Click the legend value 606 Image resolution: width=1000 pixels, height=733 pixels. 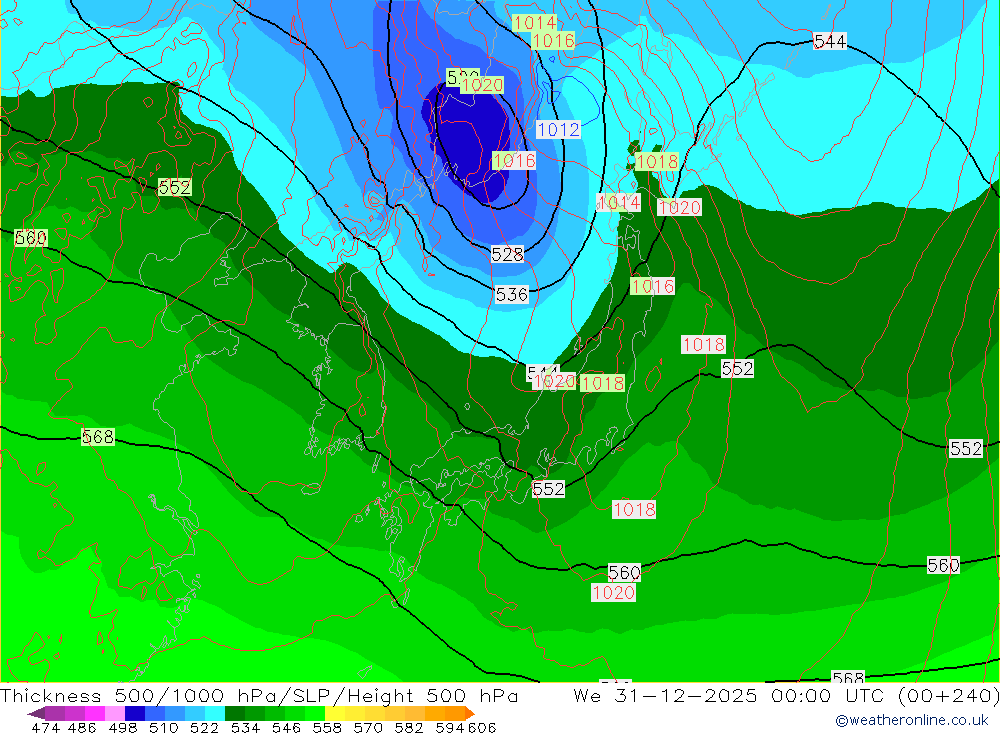coord(482,728)
